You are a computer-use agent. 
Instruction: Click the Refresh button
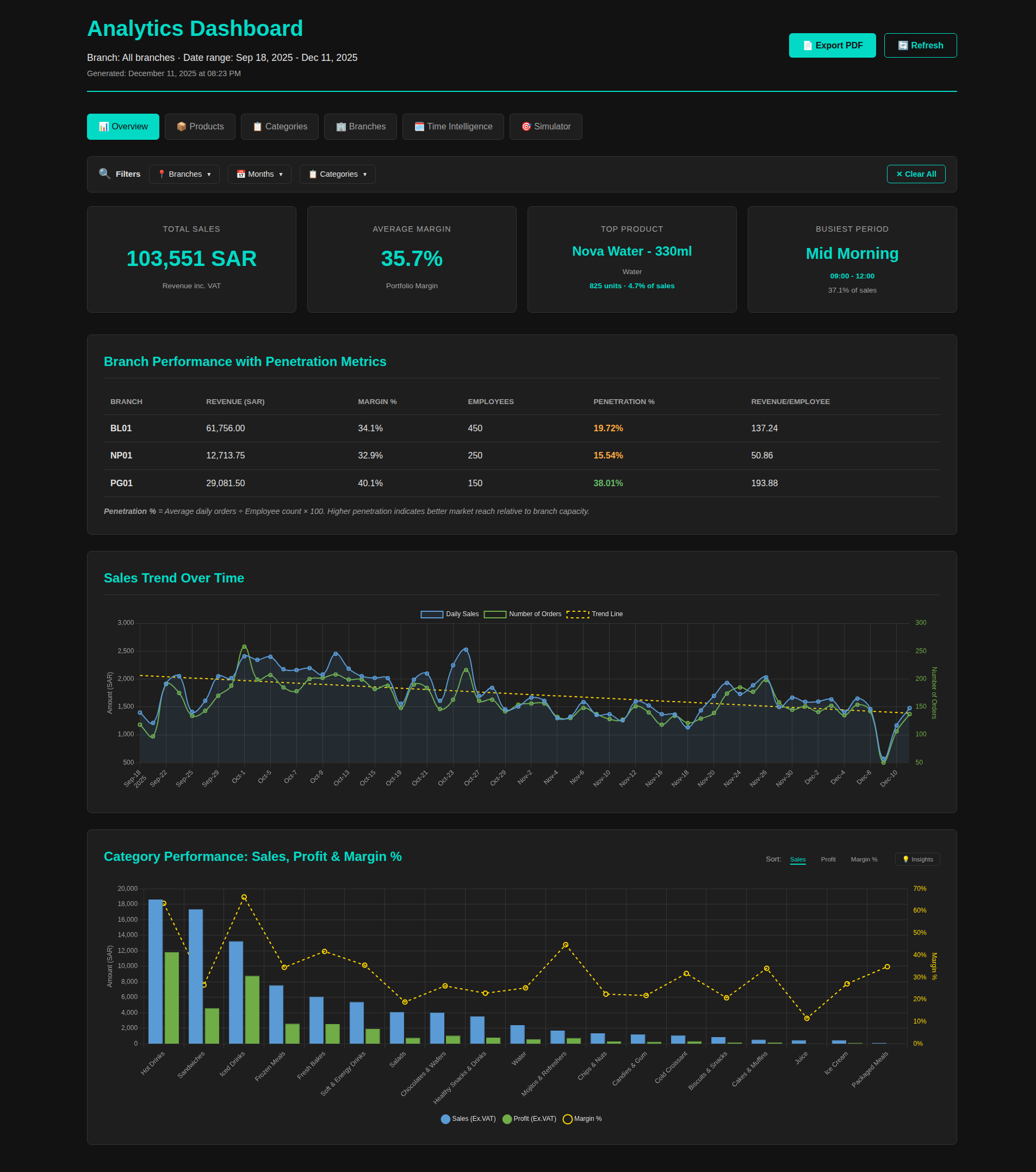[920, 45]
